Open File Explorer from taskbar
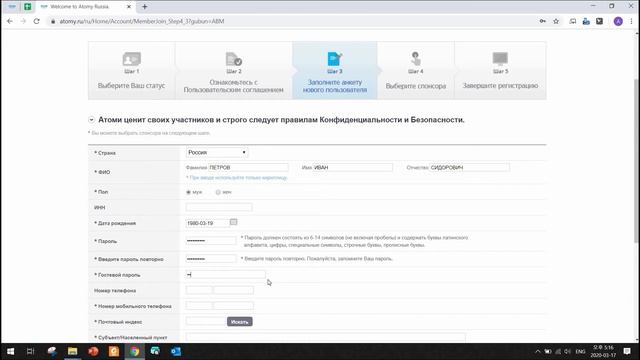Screen dimensions: 640x360 coord(73,351)
